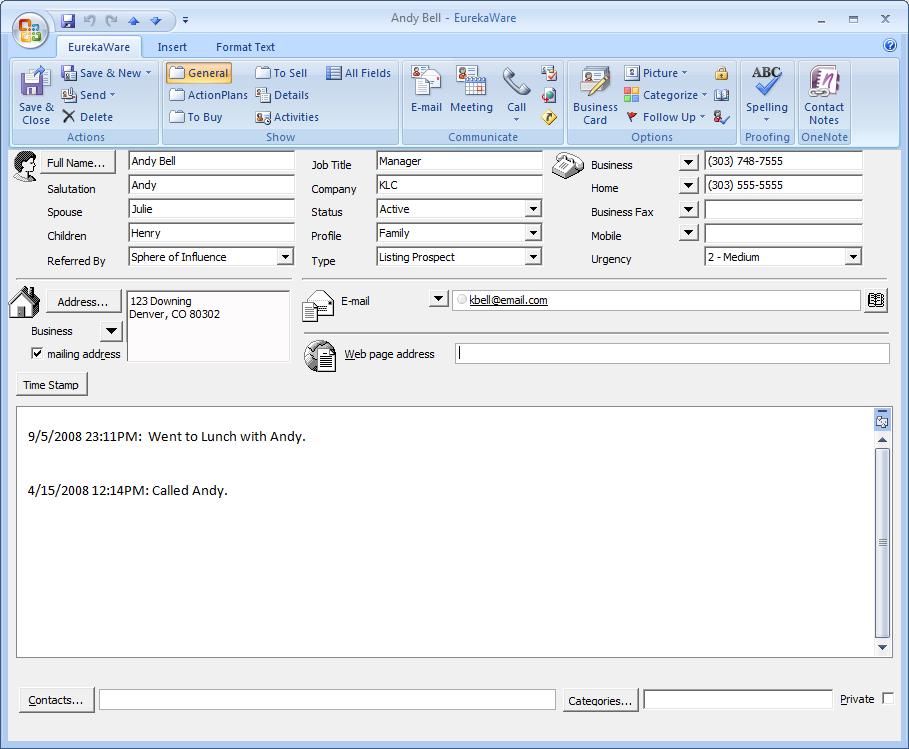The image size is (909, 749).
Task: Open Save & New dropdown arrow
Action: (148, 73)
